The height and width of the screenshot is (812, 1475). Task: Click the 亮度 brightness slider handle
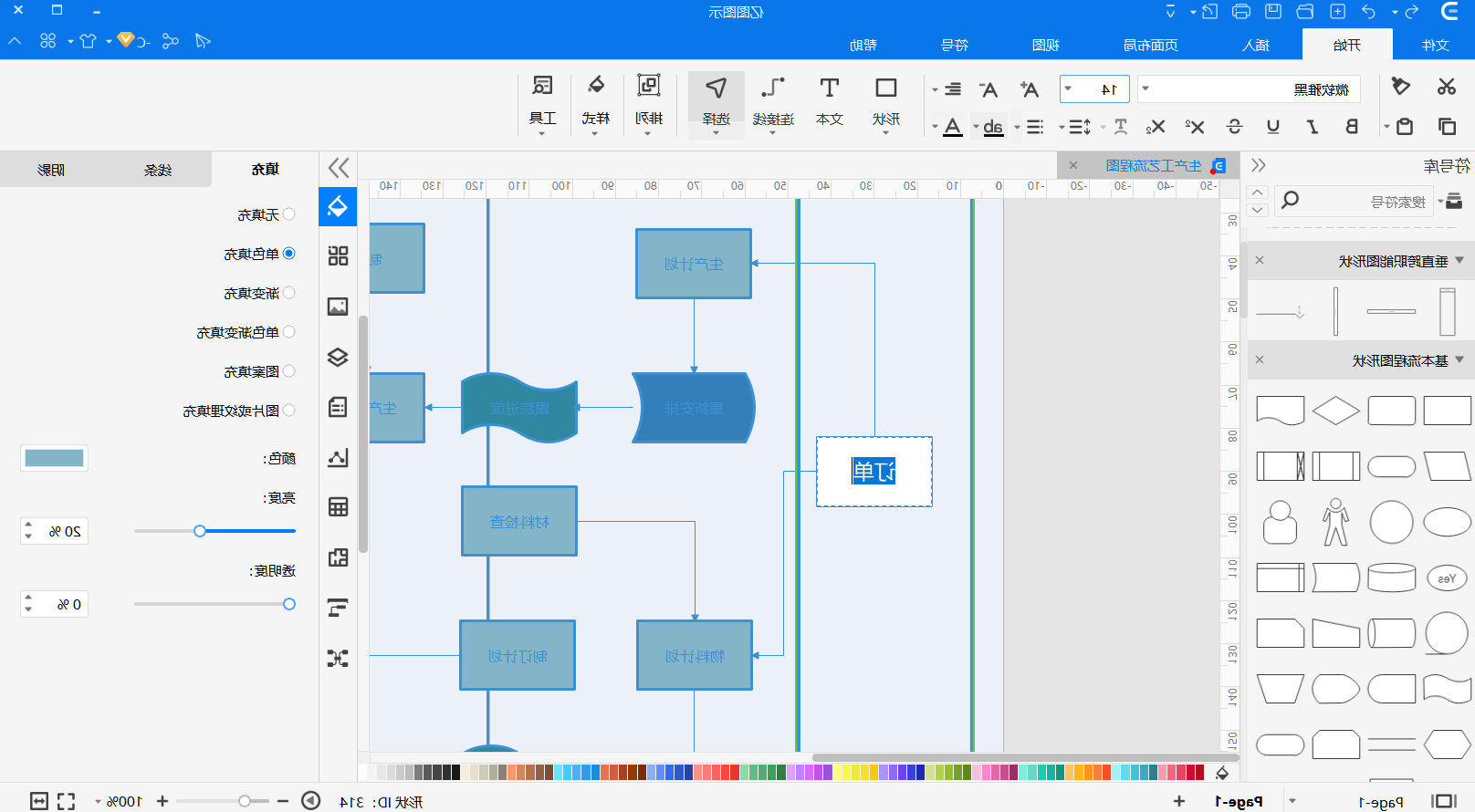pyautogui.click(x=200, y=531)
